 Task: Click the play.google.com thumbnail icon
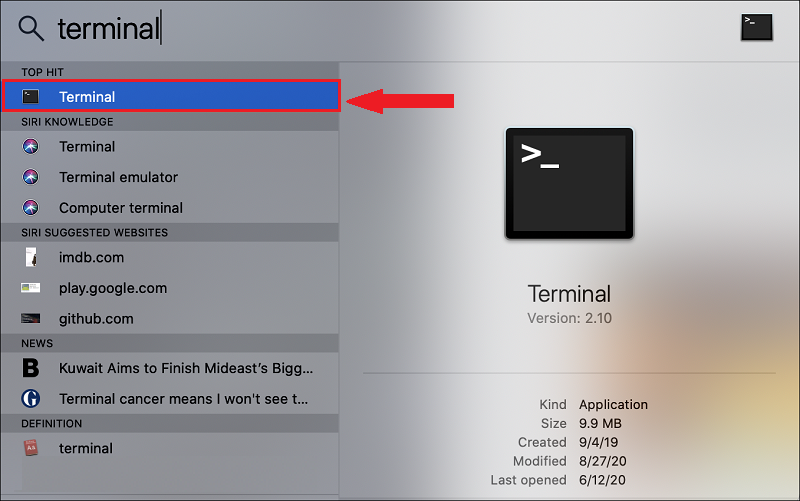coord(31,288)
